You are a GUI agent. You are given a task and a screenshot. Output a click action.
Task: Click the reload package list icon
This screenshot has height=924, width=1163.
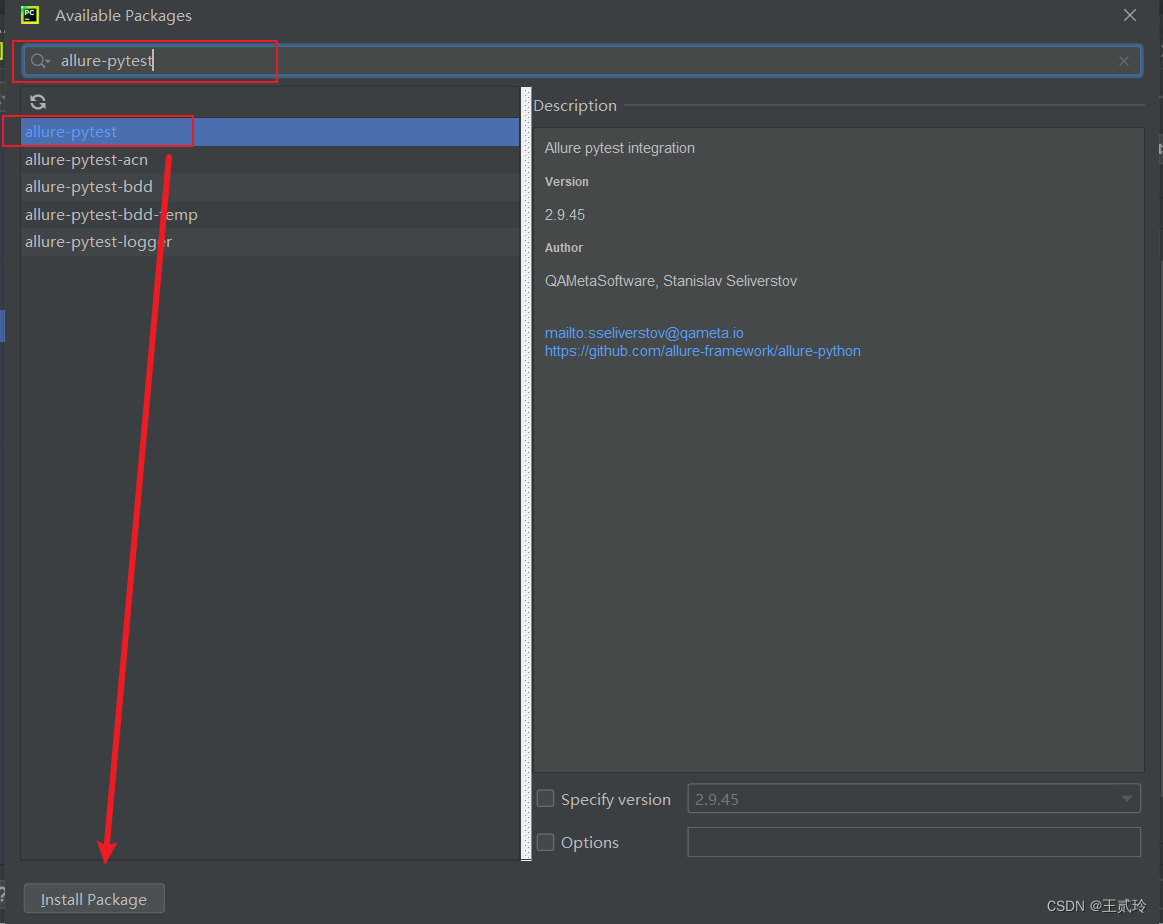pos(38,102)
